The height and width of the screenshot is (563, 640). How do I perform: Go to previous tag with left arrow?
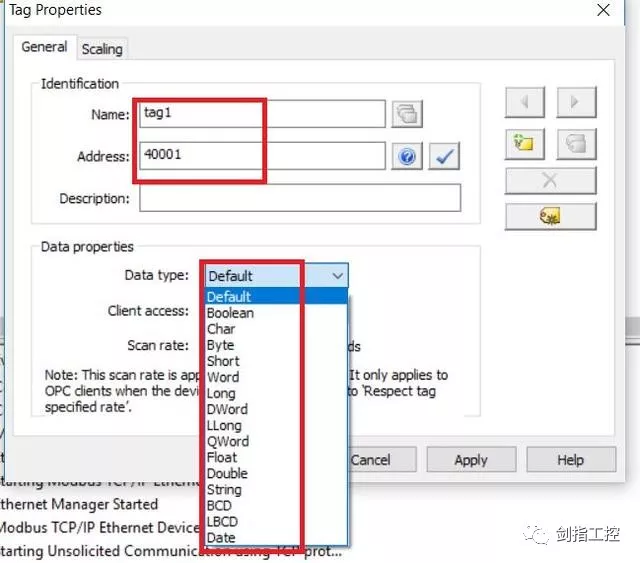[525, 102]
